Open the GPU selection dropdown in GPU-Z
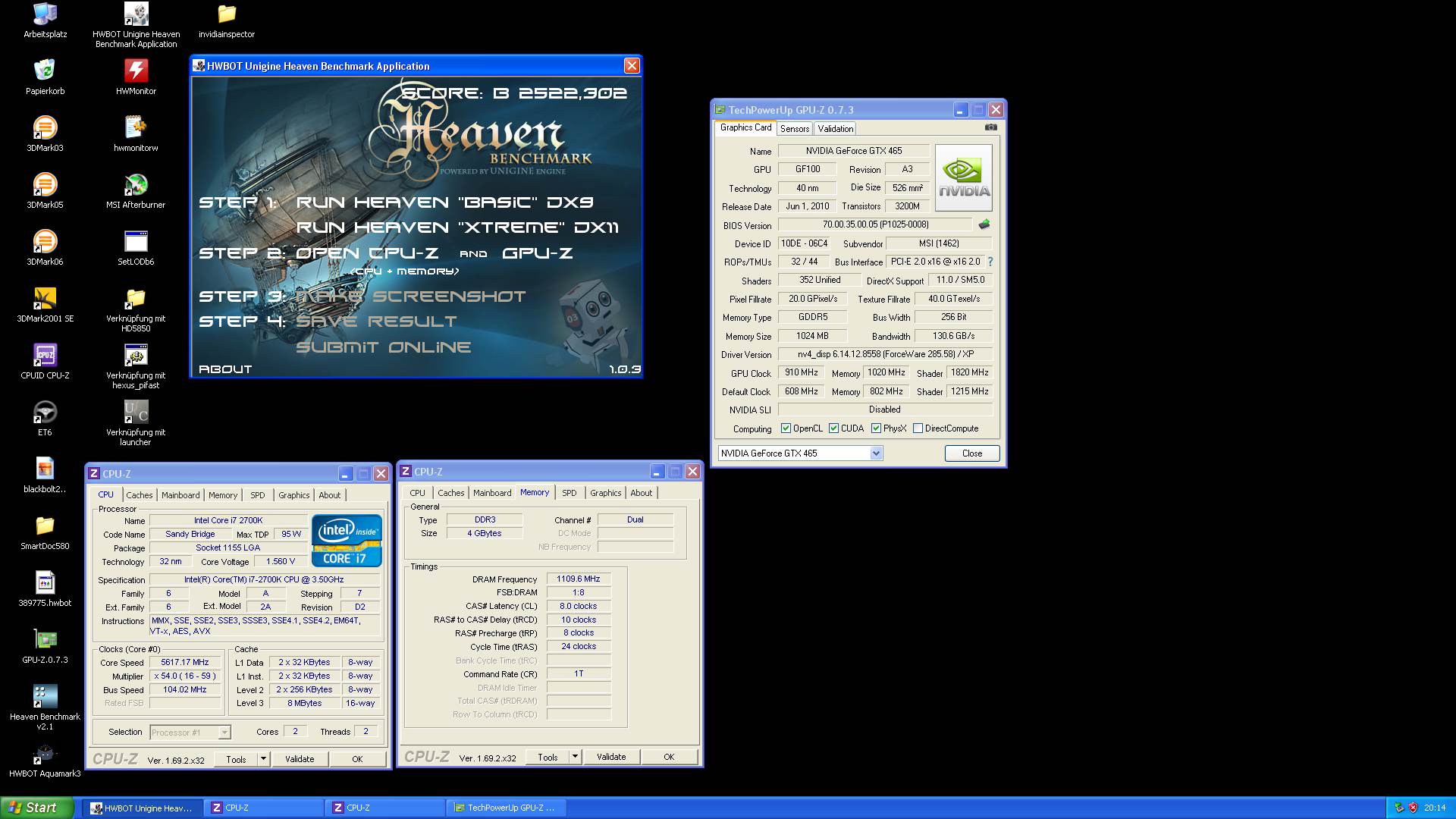This screenshot has width=1456, height=819. click(x=876, y=453)
